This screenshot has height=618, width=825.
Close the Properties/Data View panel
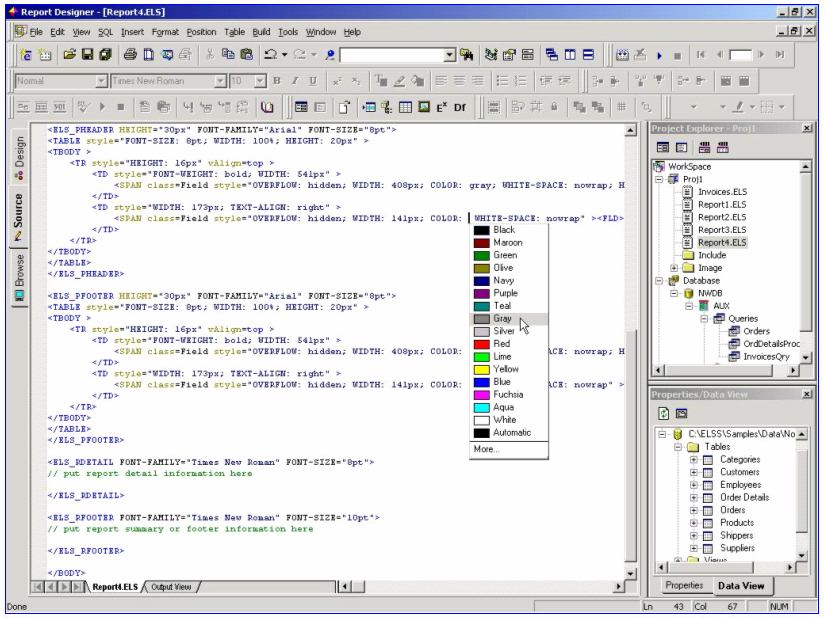(807, 394)
